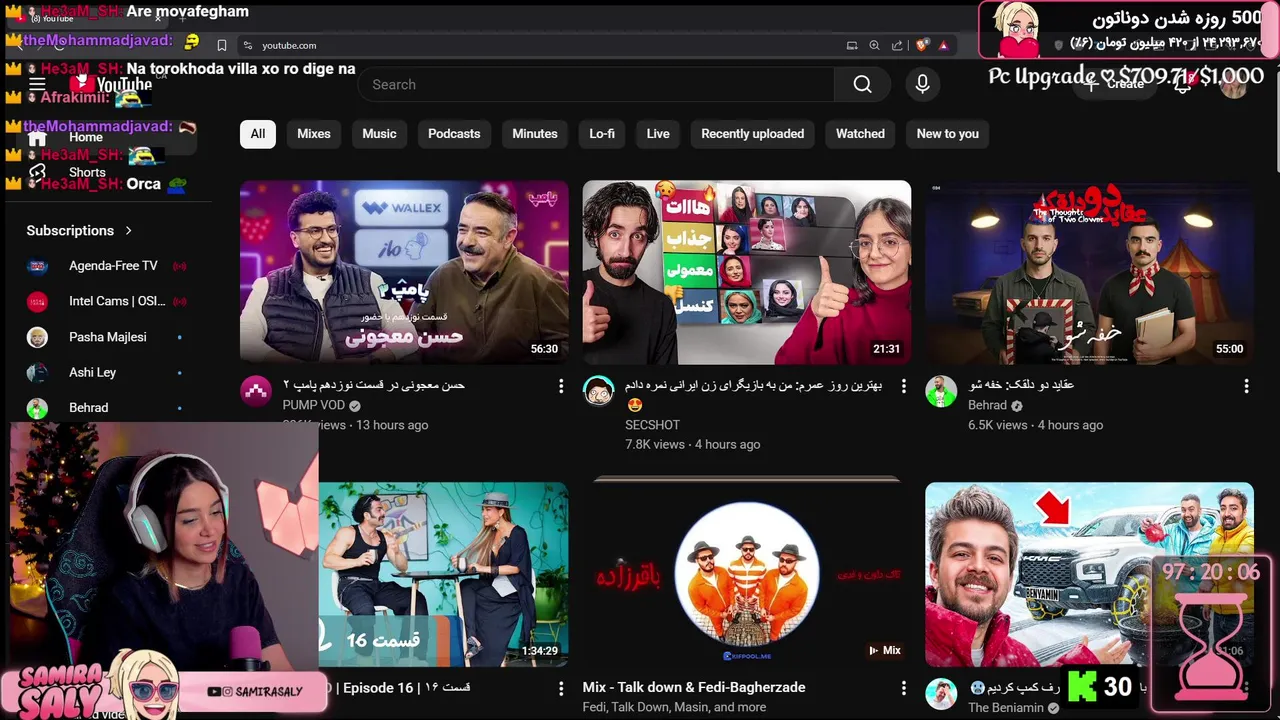Play the Behrad 55:00 video thumbnail

point(1089,272)
